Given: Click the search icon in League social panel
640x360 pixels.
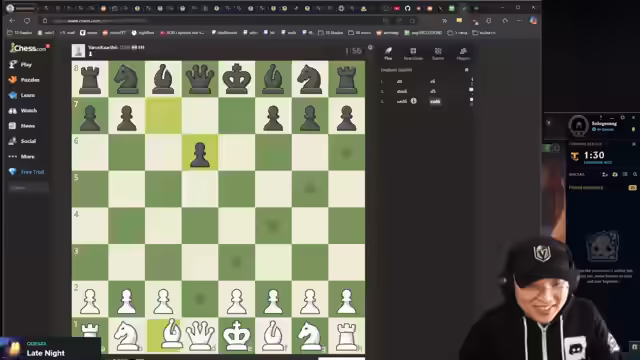Looking at the screenshot, I should coord(635,174).
